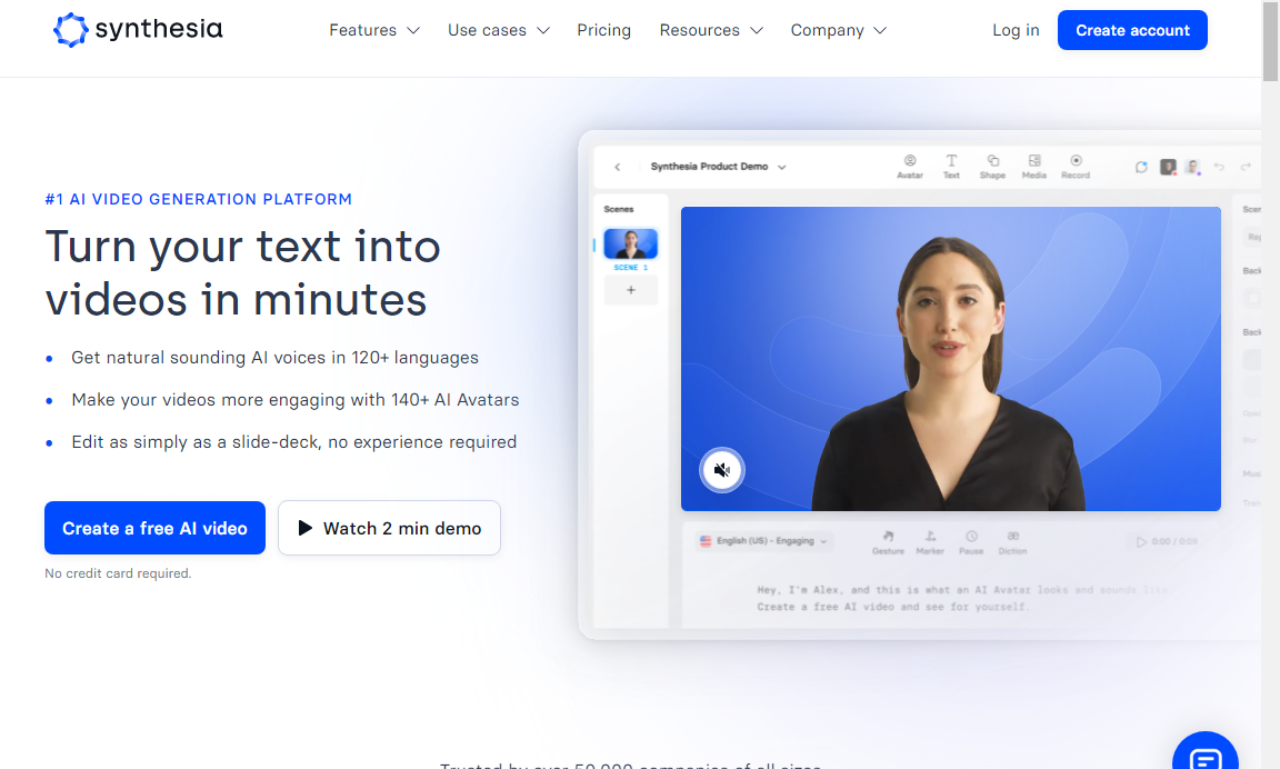Click the Gesture icon below the video
Viewport: 1280px width, 769px height.
coord(888,543)
